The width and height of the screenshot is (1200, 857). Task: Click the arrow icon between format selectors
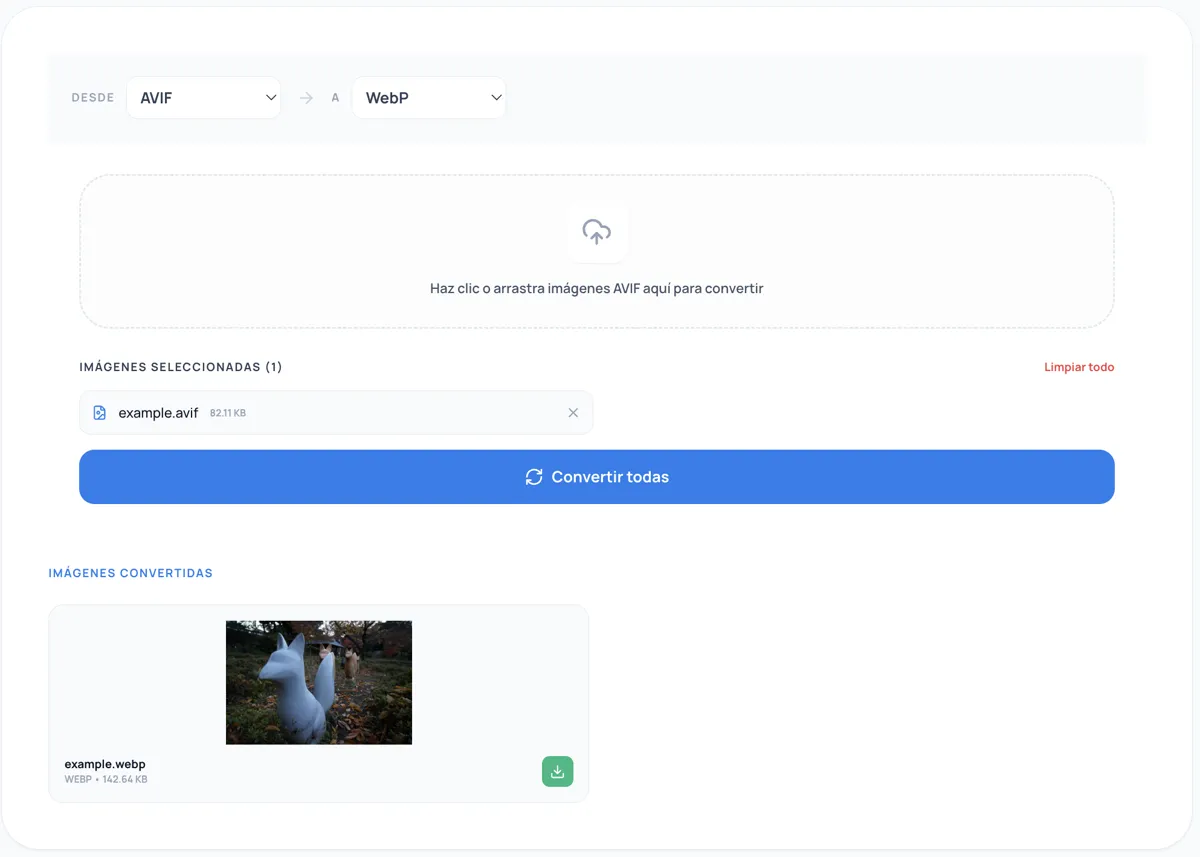[x=305, y=97]
